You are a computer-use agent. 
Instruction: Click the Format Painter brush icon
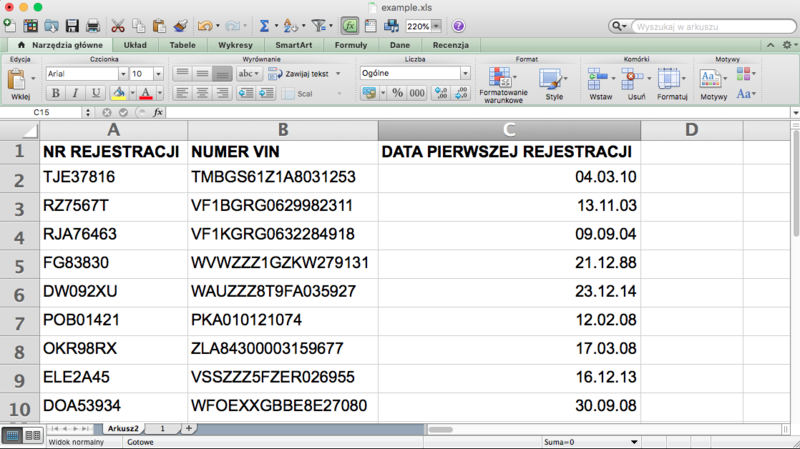pyautogui.click(x=180, y=25)
